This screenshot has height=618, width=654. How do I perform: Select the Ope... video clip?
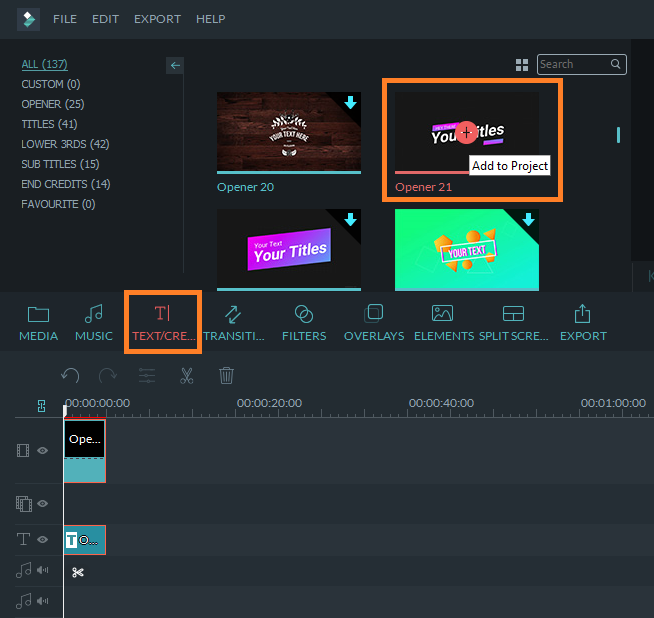(x=85, y=451)
